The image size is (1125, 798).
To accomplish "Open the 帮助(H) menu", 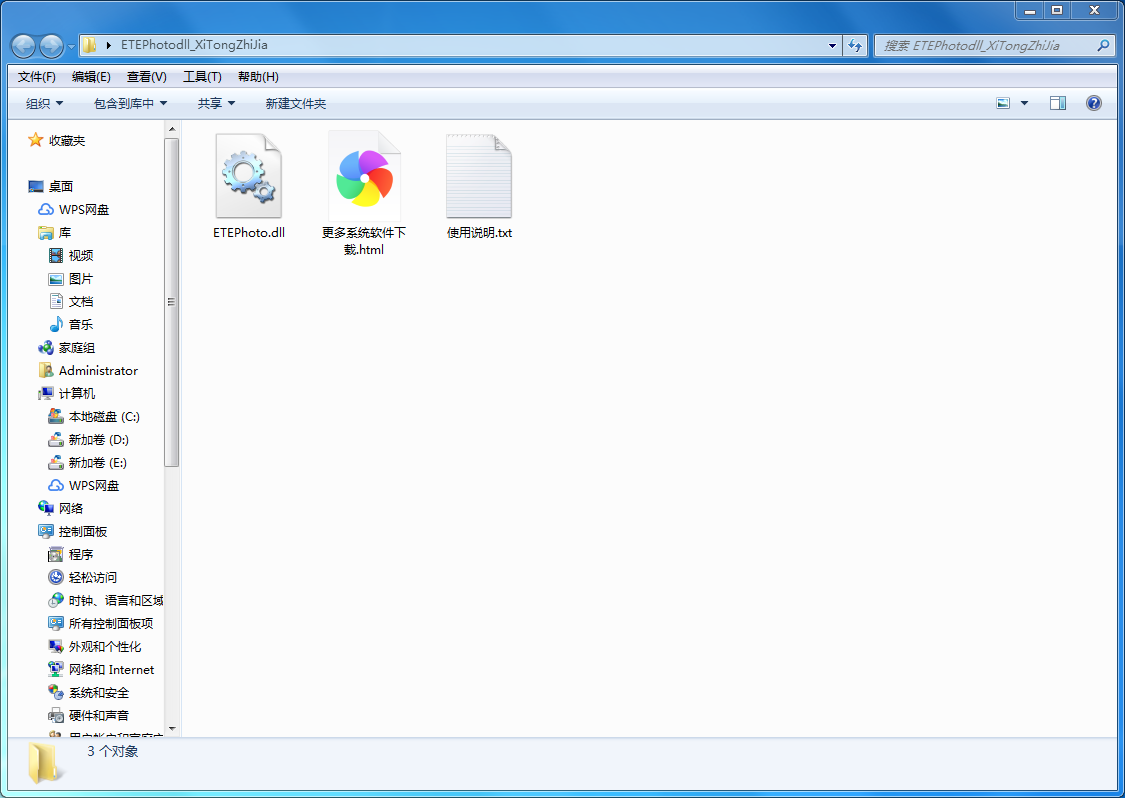I will [x=258, y=77].
